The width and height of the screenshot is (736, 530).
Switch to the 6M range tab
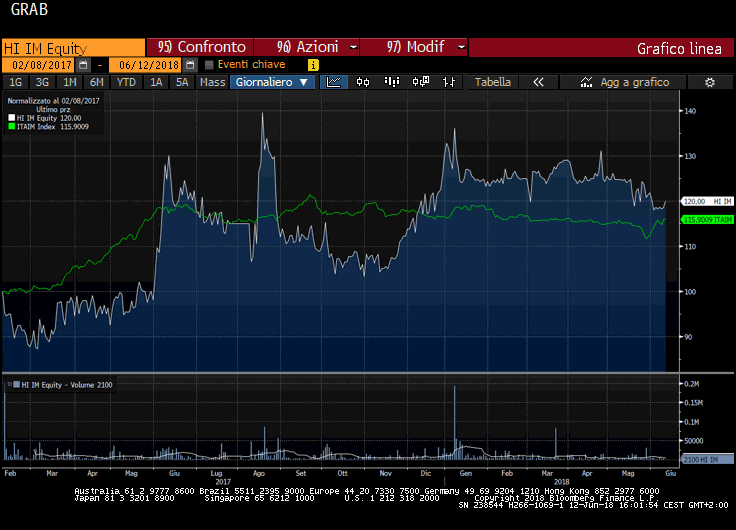tap(96, 82)
